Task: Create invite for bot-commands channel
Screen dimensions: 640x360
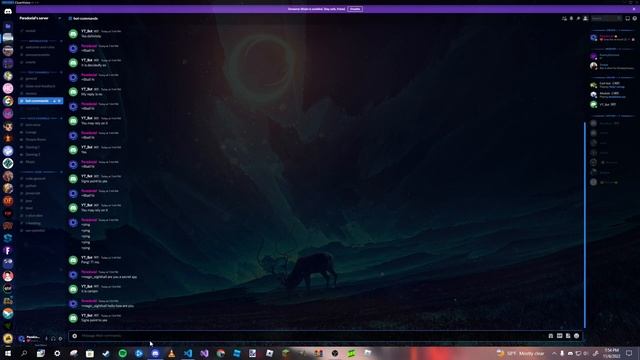Action: pos(55,101)
